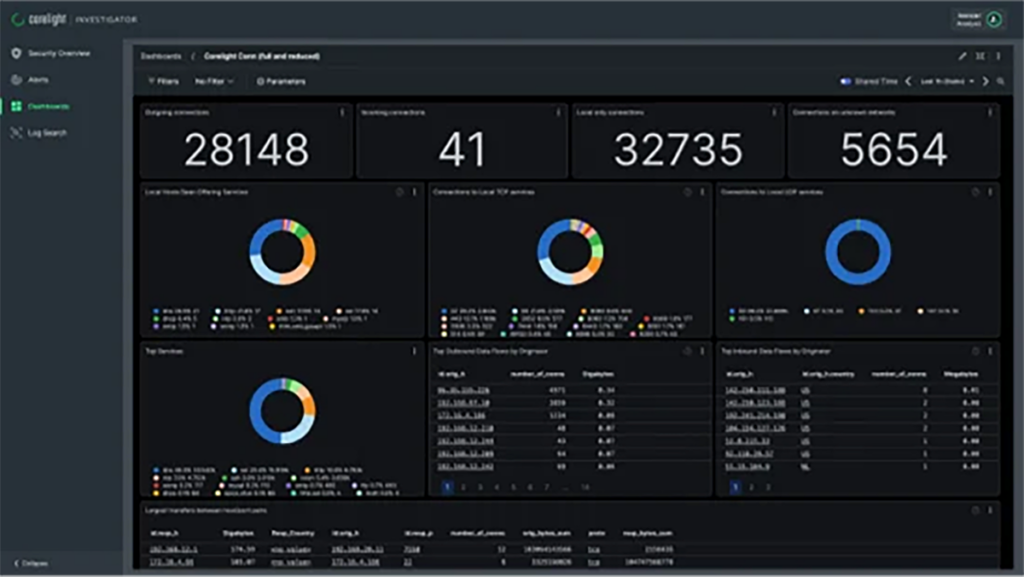Go to Log Search in the sidebar
Screen dimensions: 1024x577
click(x=46, y=132)
